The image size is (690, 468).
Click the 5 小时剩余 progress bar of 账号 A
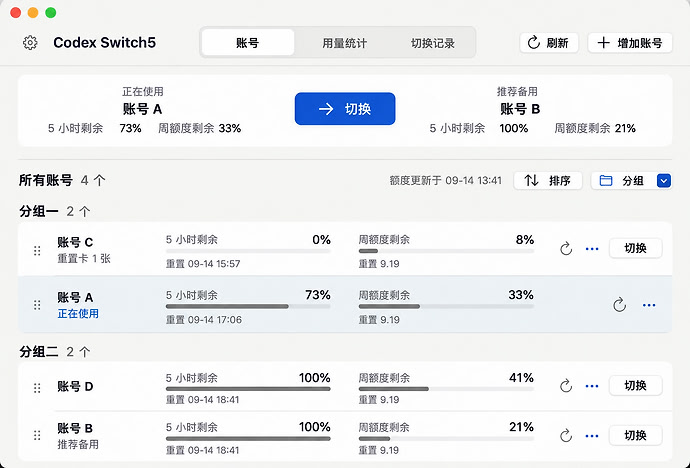(x=248, y=306)
